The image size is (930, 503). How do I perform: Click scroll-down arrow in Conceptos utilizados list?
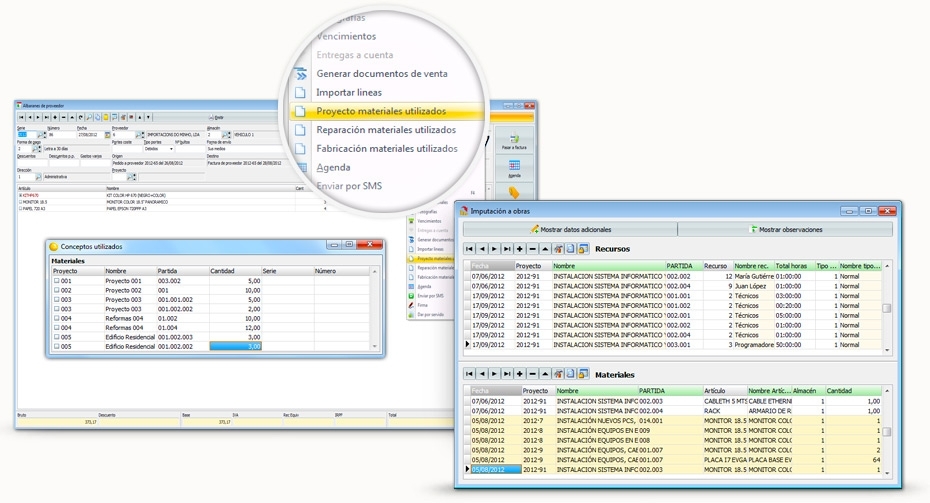(x=374, y=346)
